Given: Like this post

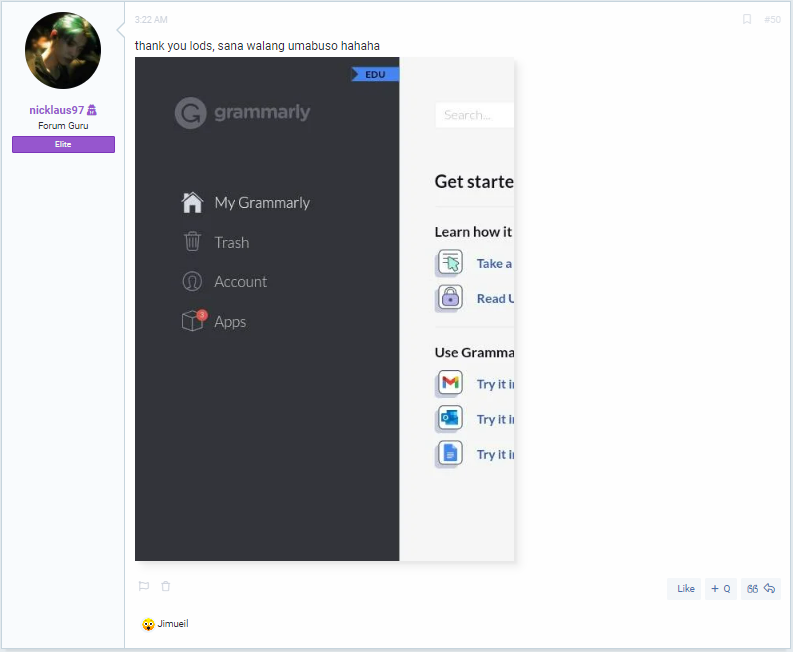Looking at the screenshot, I should click(x=685, y=588).
